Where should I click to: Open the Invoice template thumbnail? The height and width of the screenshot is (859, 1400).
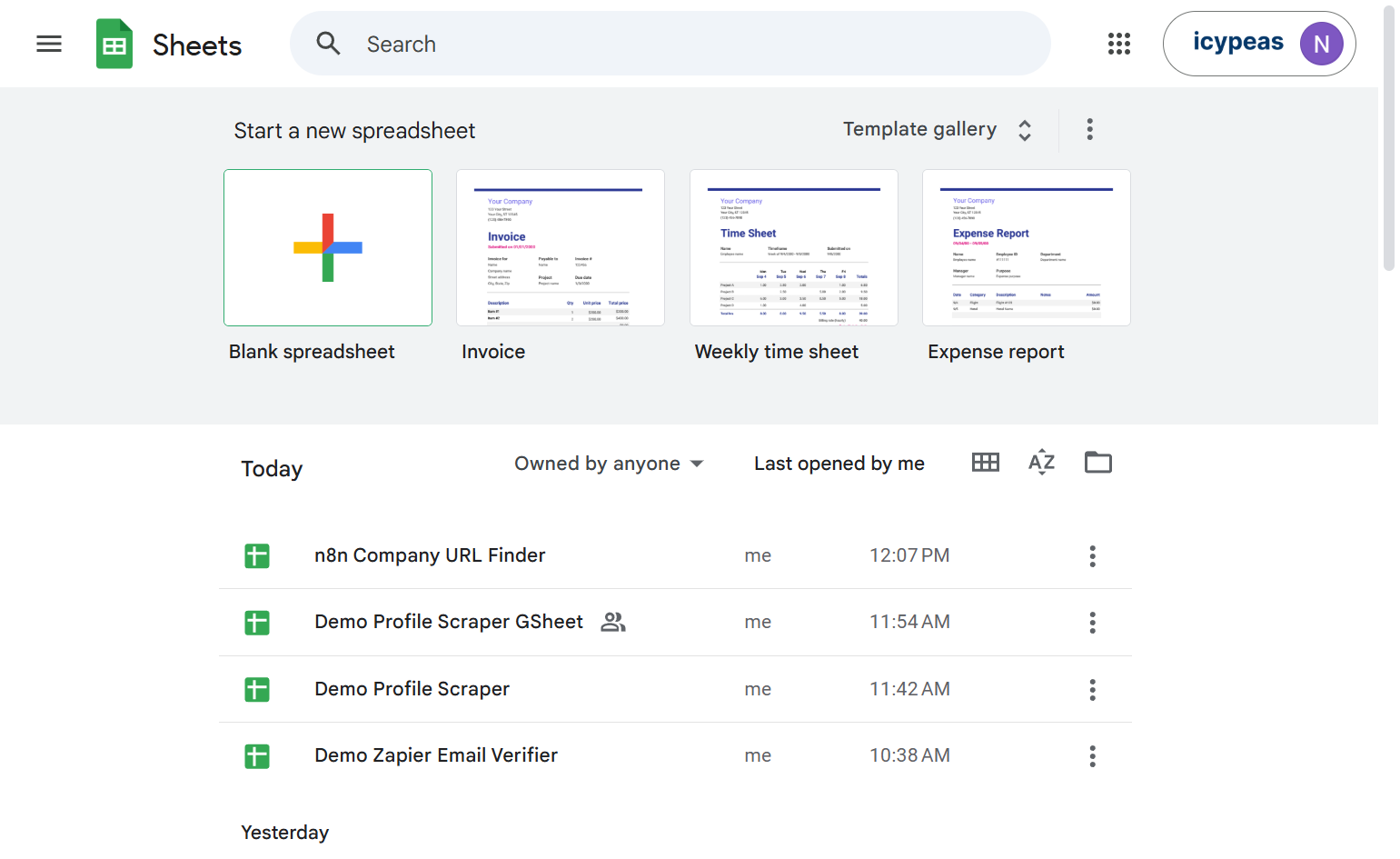[561, 247]
